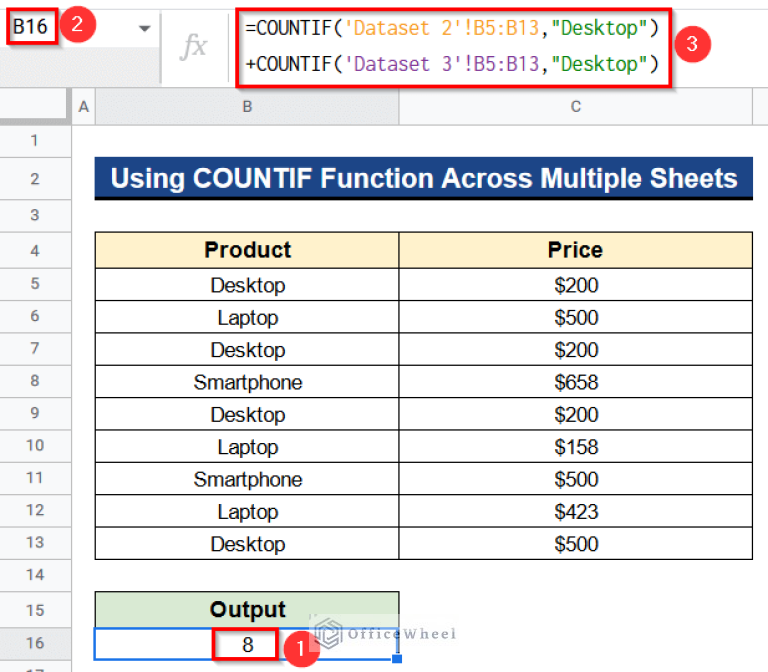Select 'Desktop' cell in row 5

tap(247, 285)
